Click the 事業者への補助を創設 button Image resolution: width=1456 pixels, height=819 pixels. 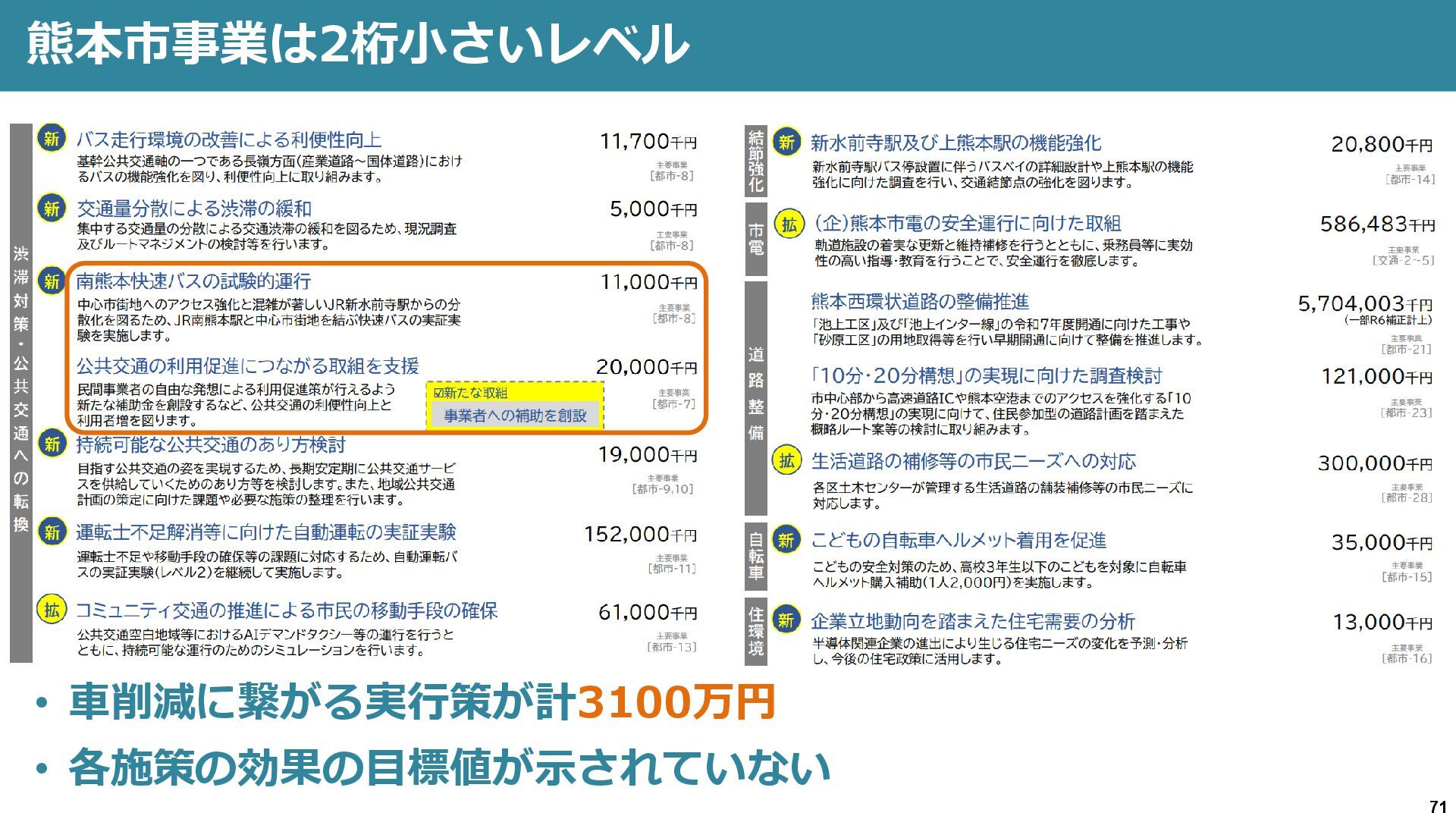[515, 416]
